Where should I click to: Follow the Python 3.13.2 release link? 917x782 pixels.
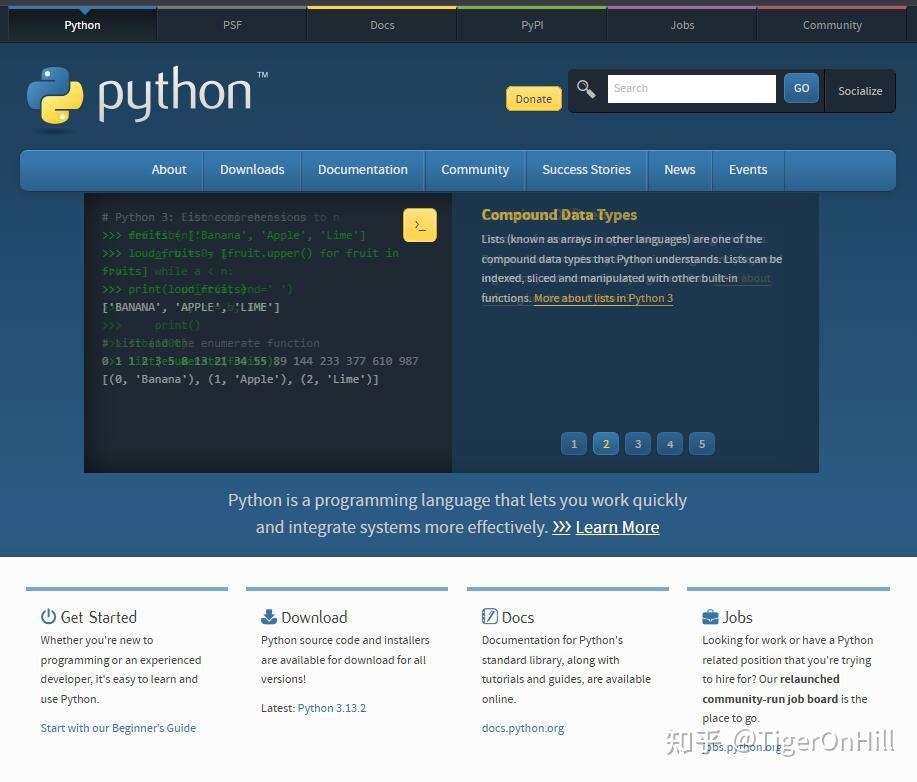(x=332, y=707)
